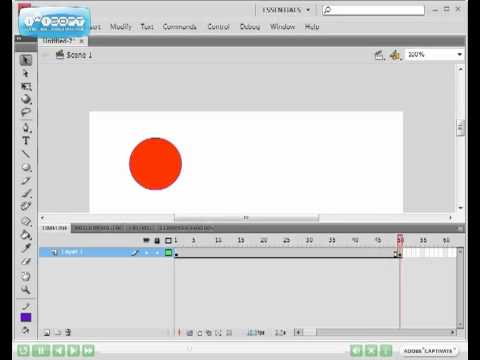Select the keyframe at frame 1
480x360 pixels.
[x=176, y=253]
